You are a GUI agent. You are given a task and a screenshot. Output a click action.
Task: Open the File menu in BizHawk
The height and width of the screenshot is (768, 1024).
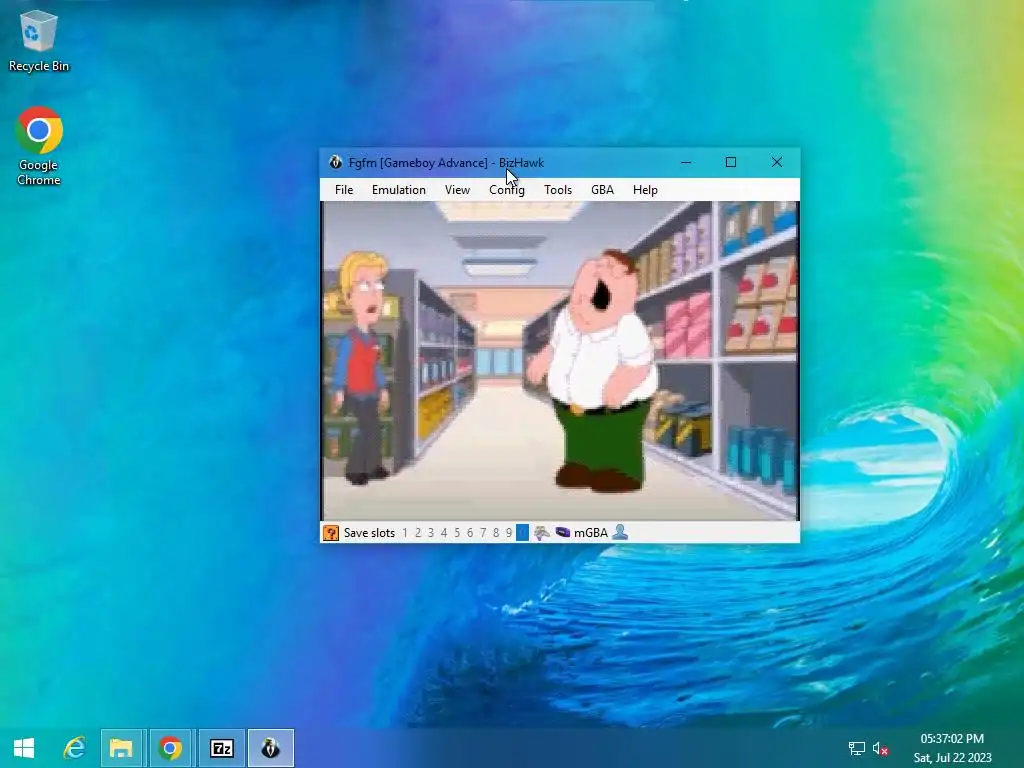[344, 190]
